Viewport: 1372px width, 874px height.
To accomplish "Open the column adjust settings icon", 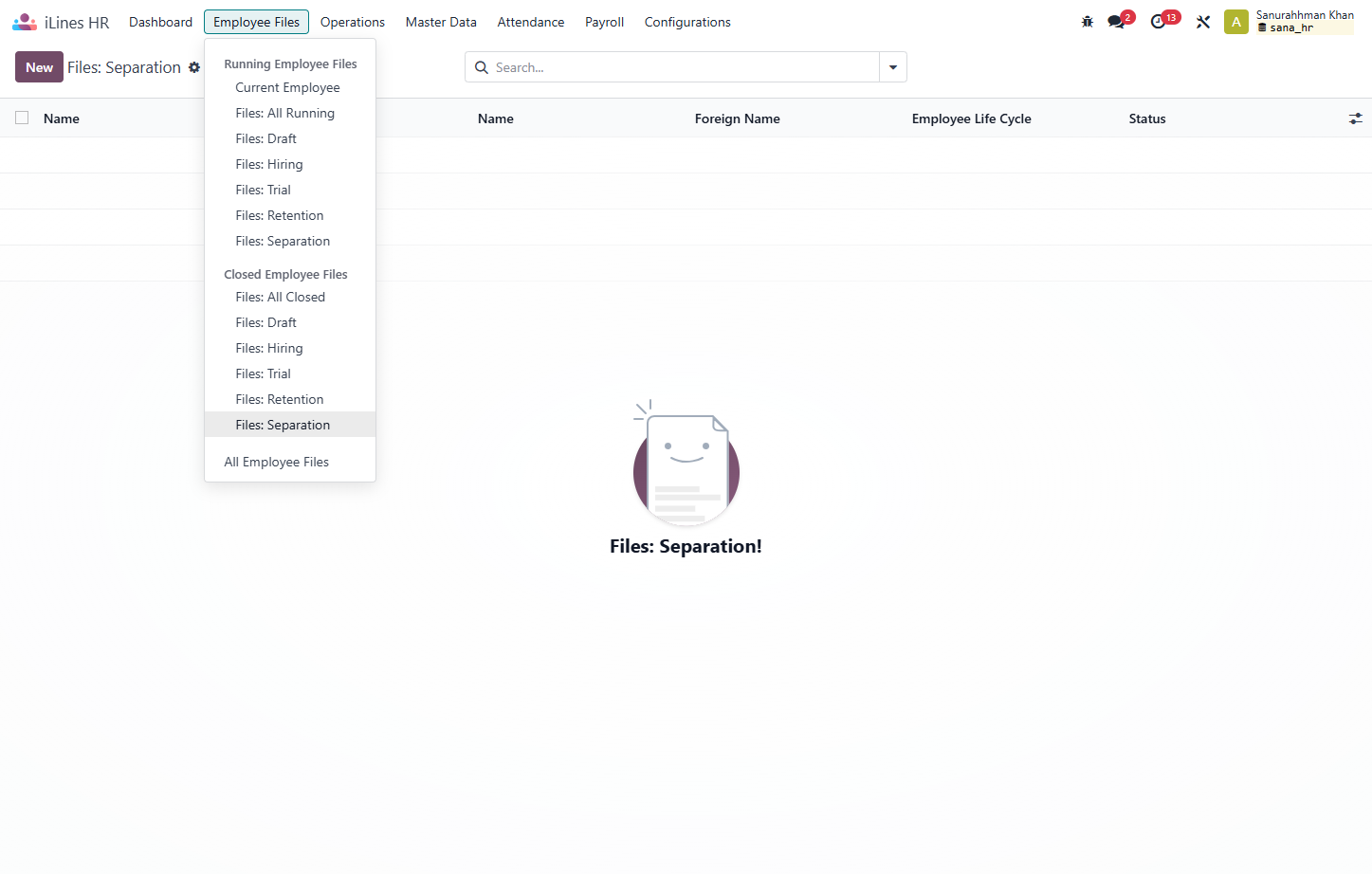I will click(1356, 118).
